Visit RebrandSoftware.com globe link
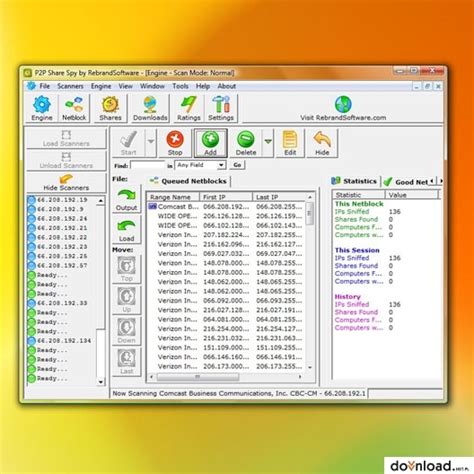This screenshot has height=474, width=474. (x=343, y=108)
